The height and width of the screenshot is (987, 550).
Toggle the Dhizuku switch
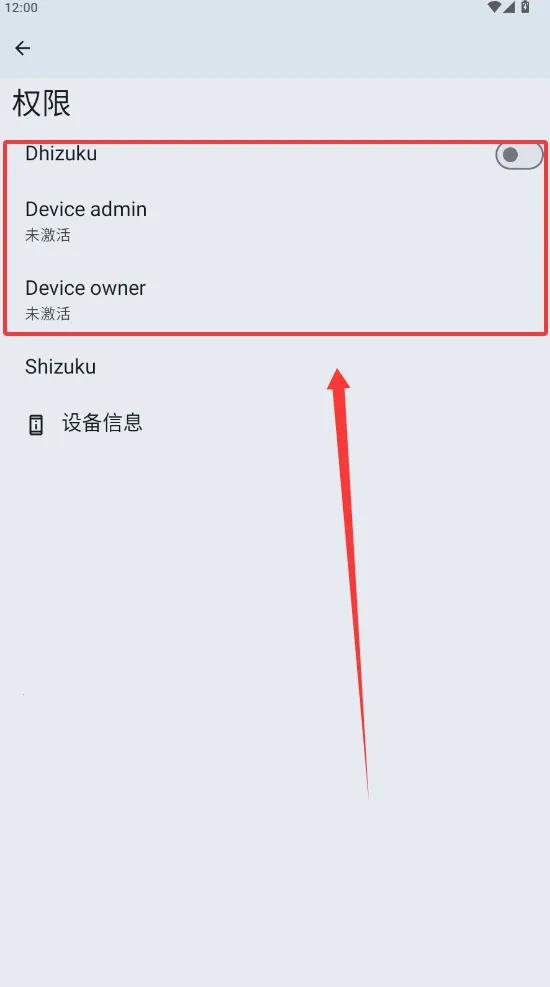519,155
